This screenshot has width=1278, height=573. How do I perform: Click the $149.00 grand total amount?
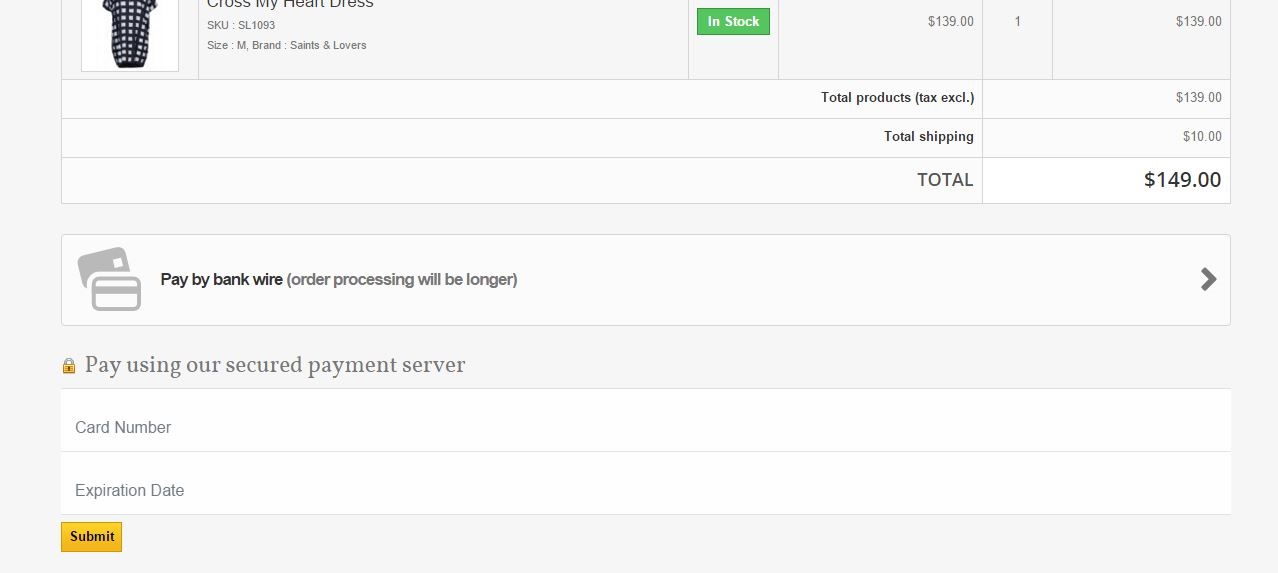click(1182, 180)
